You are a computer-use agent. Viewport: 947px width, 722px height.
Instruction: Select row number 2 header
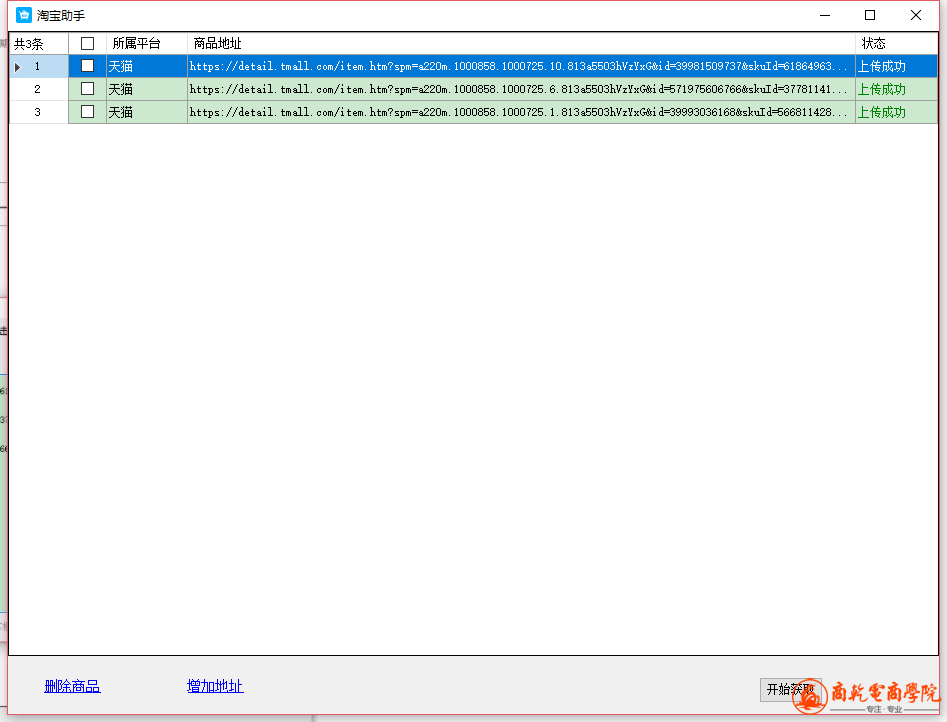[39, 89]
